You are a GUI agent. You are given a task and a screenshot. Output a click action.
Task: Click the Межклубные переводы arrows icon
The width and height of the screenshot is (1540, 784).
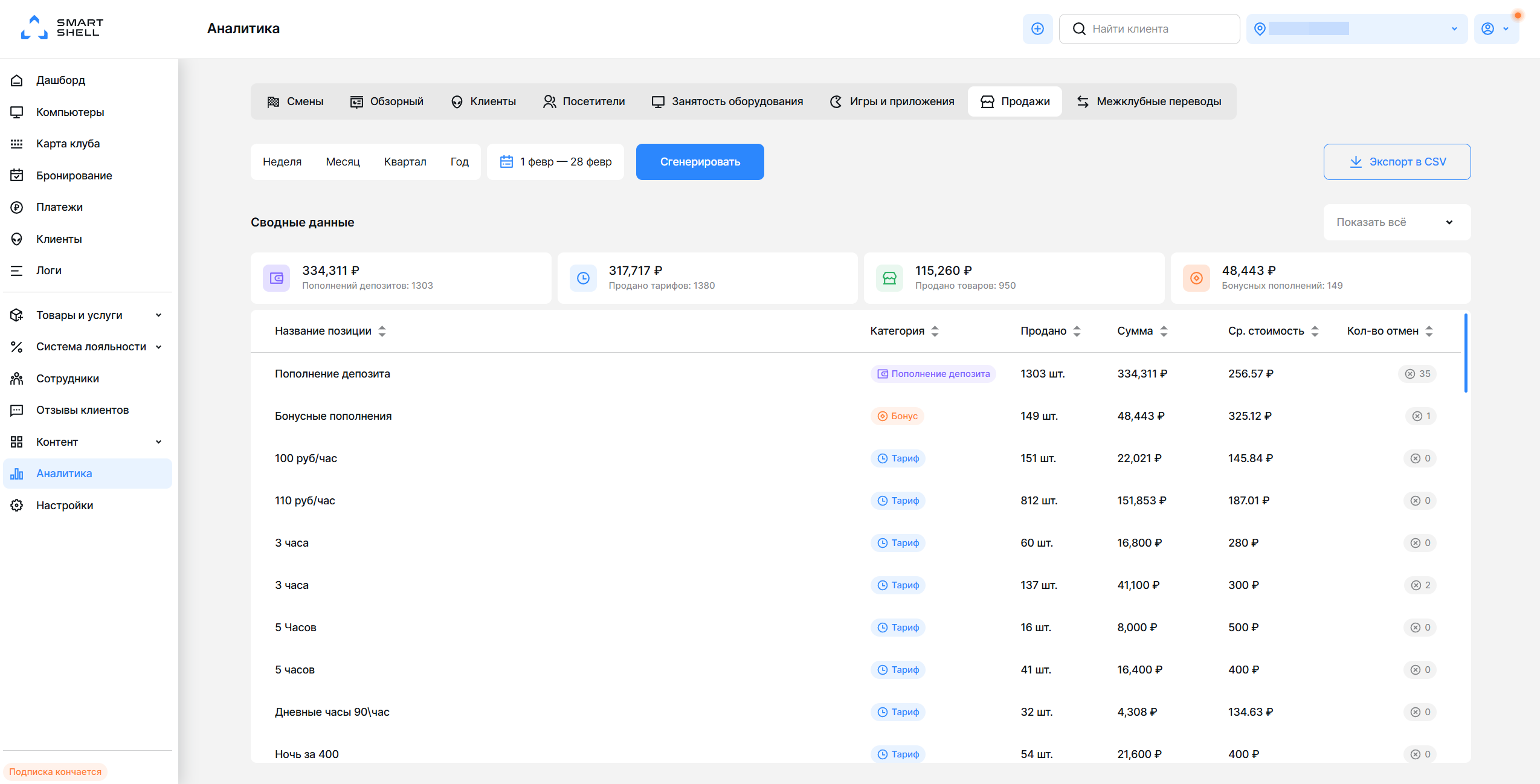pyautogui.click(x=1083, y=101)
